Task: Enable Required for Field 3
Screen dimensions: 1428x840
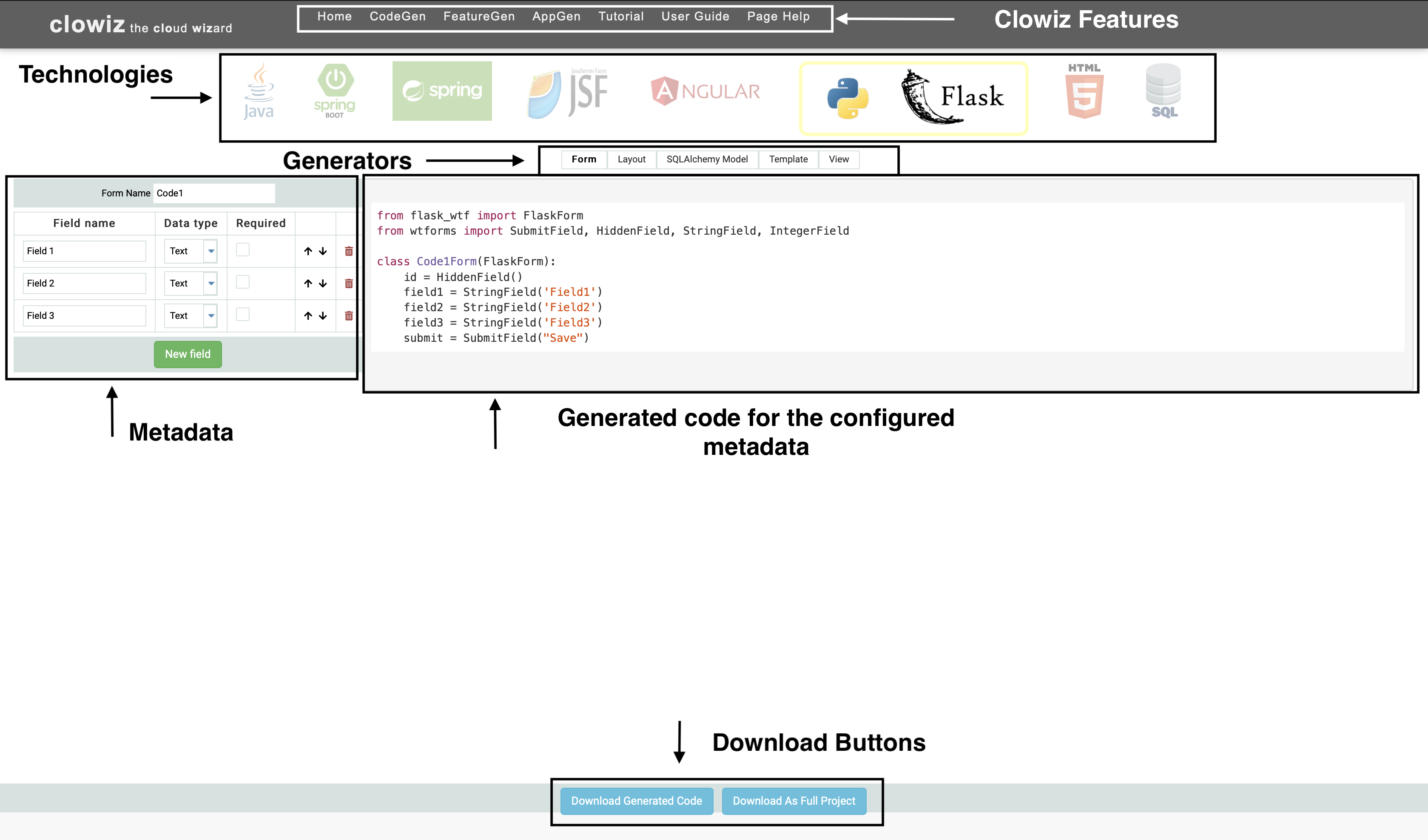Action: (x=242, y=315)
